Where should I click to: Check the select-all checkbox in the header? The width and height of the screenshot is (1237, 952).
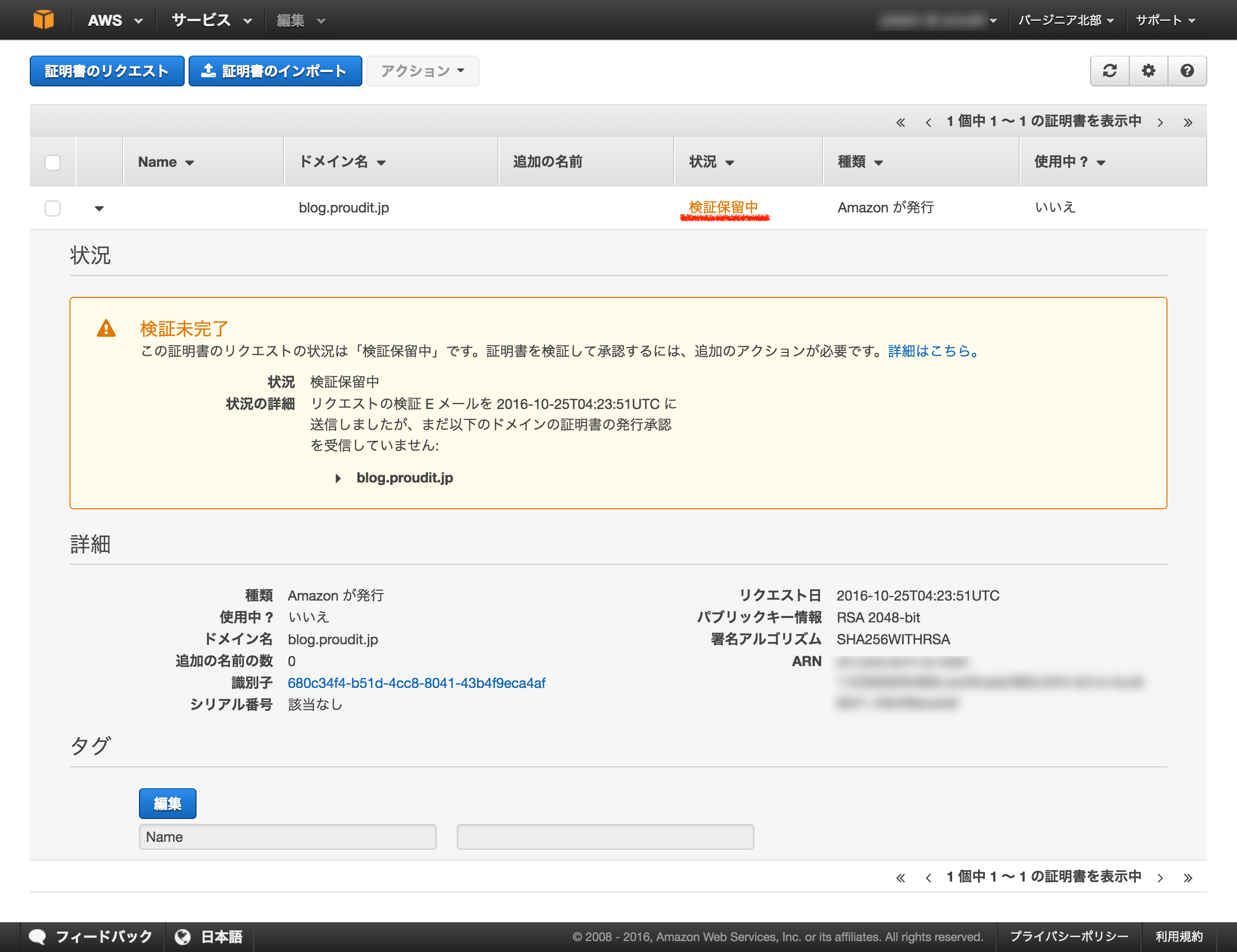(52, 162)
